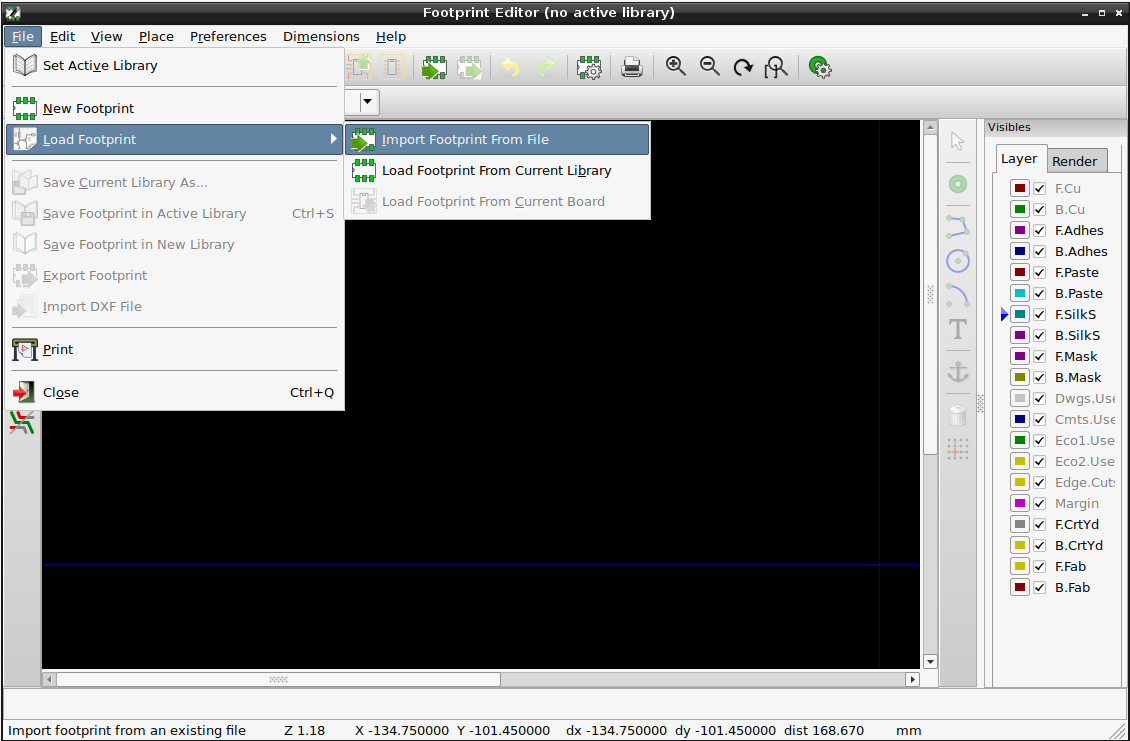This screenshot has width=1130, height=741.
Task: Click the B.SilkS purple color swatch
Action: [x=1020, y=335]
